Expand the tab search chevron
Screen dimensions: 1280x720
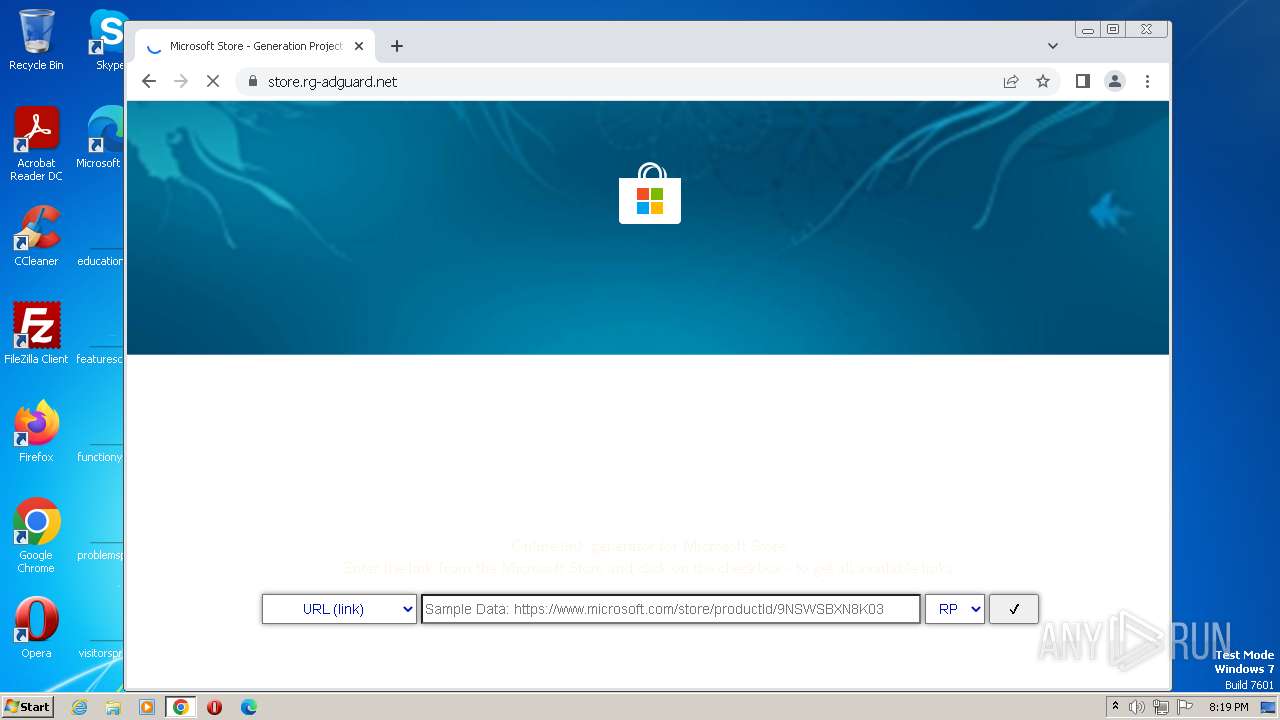click(1053, 46)
